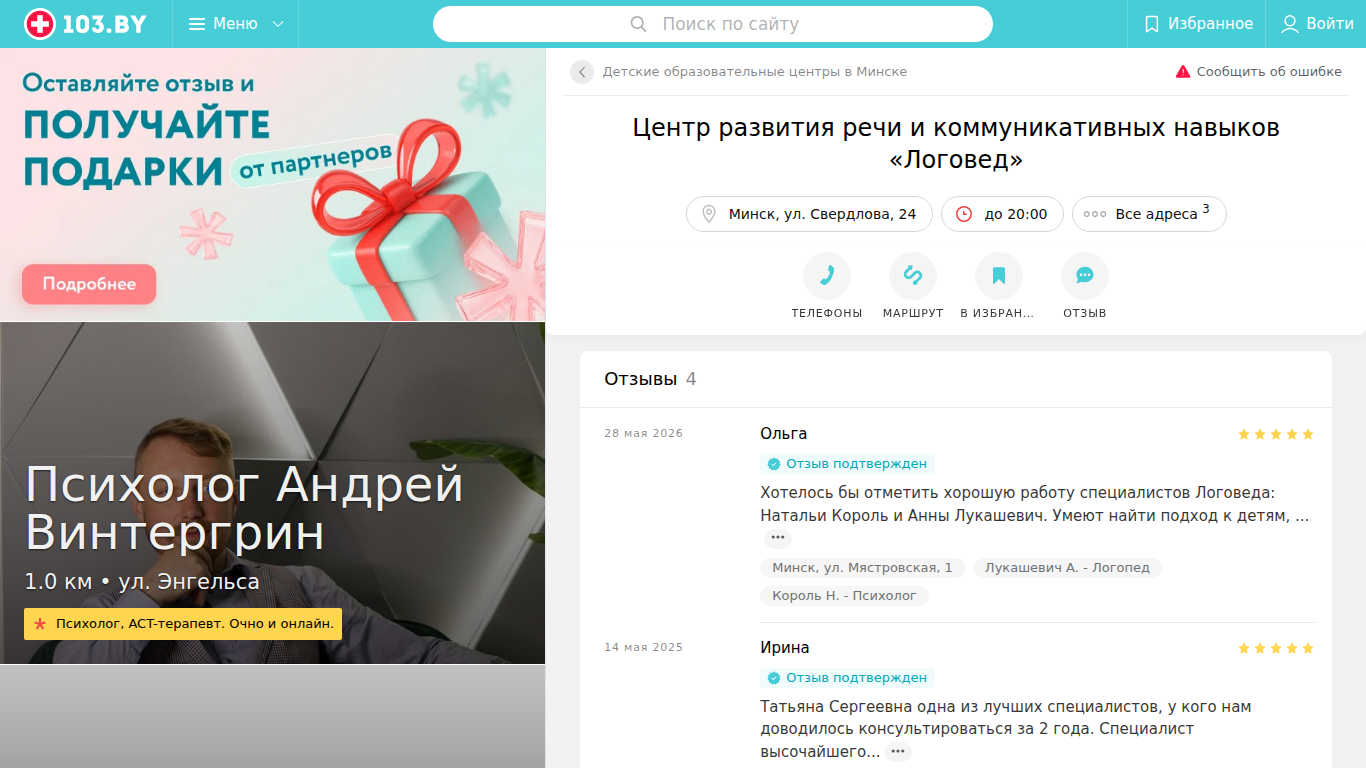Click the Король Н. - Психолог tag
1366x768 pixels.
[x=844, y=596]
